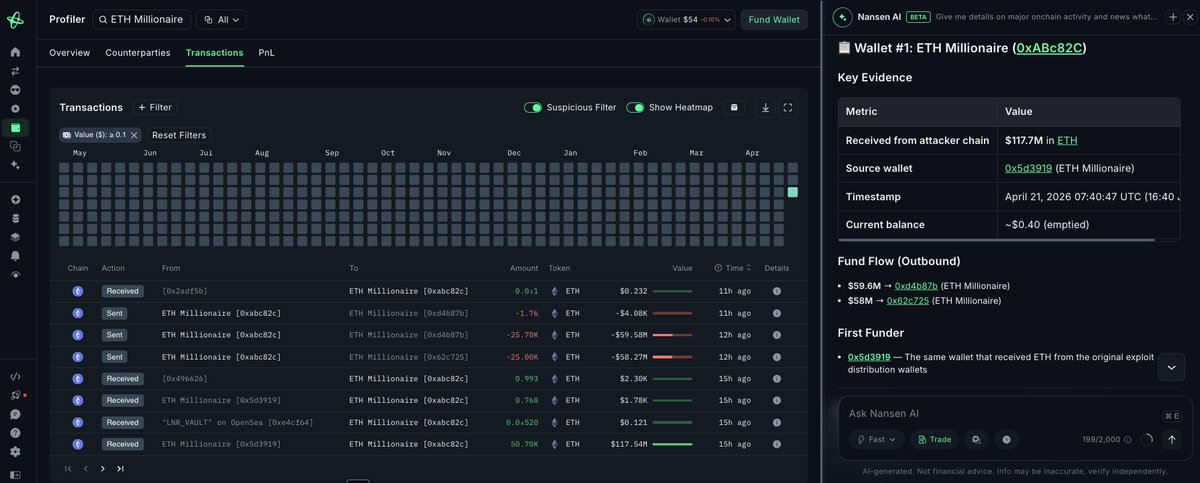
Task: Open details info icon for the -$59.58M row
Action: (777, 335)
